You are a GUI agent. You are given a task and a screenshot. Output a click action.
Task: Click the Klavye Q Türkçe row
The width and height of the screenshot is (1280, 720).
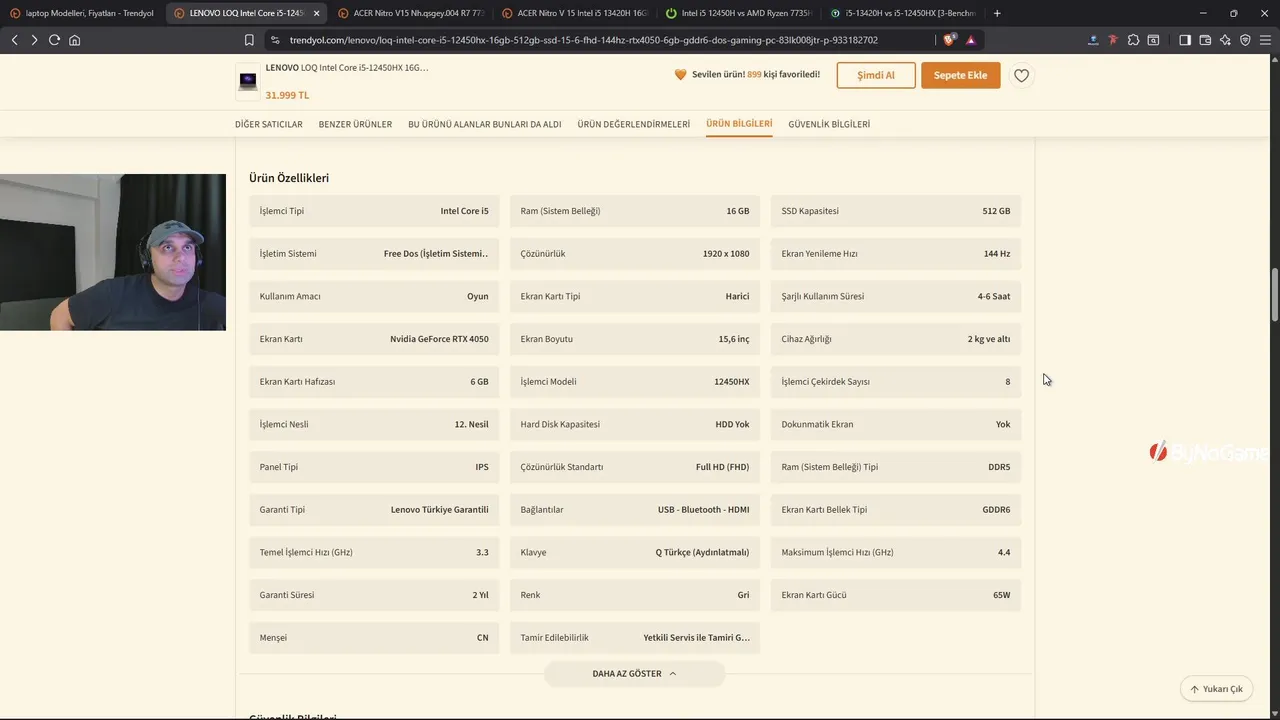pos(635,552)
